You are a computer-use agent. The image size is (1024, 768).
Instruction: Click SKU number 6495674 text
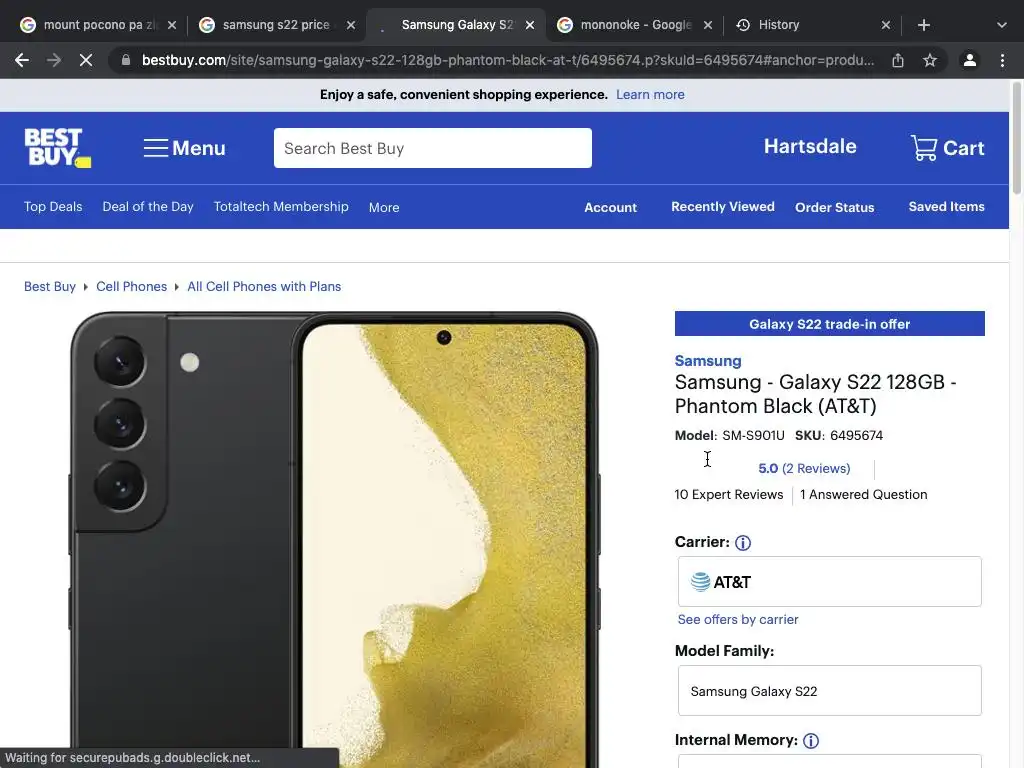856,436
